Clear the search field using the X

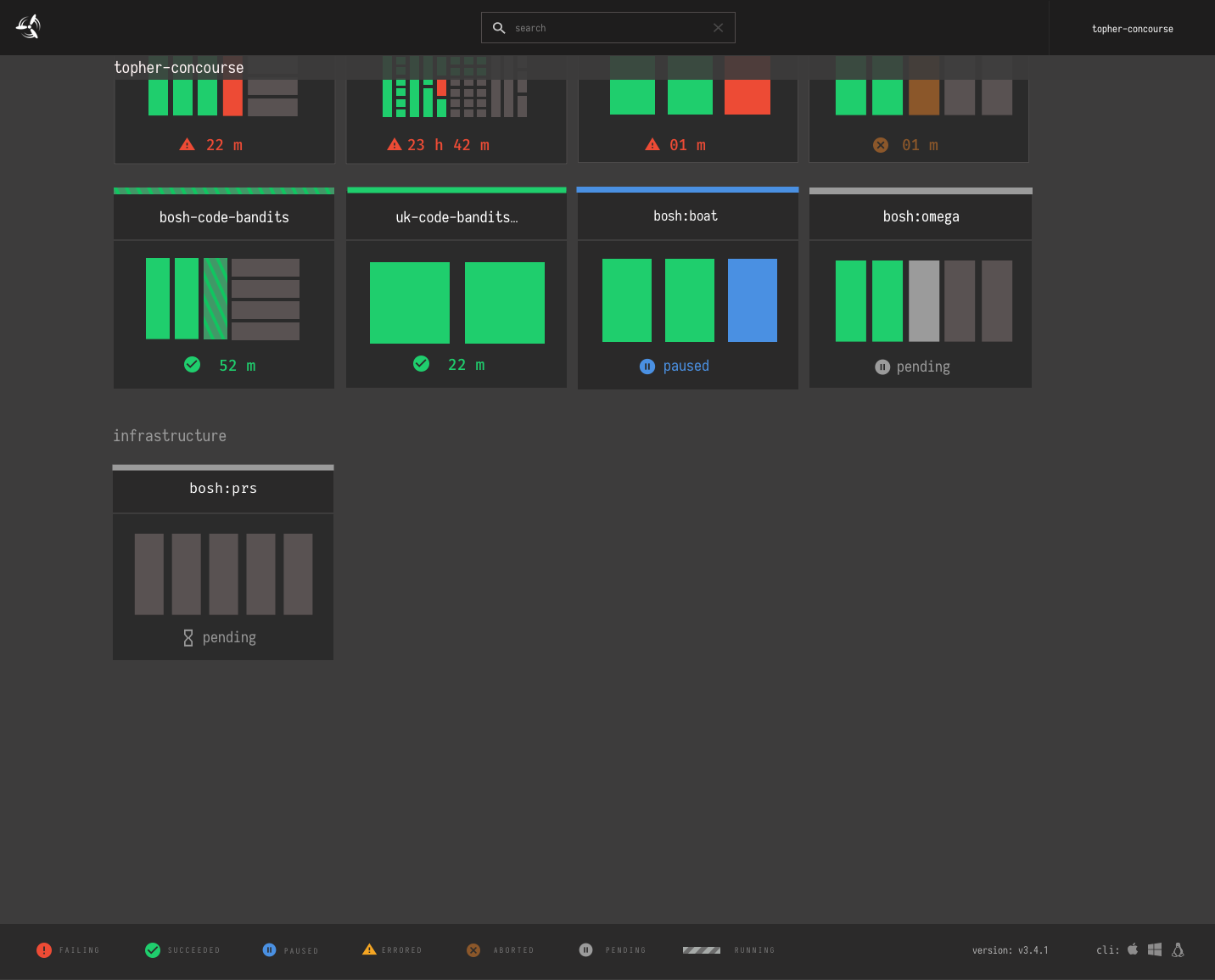pos(718,27)
